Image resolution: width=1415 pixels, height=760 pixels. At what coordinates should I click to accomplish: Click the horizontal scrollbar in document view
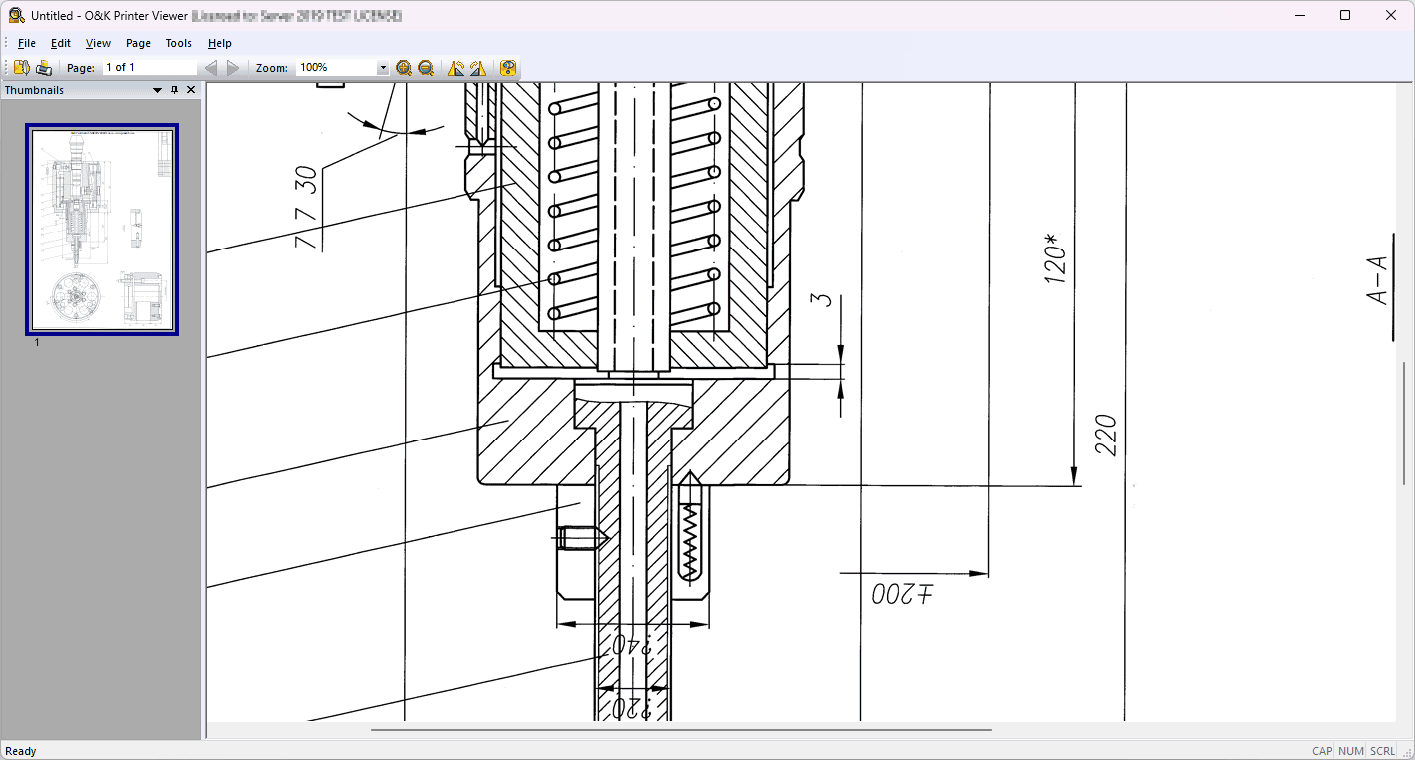point(680,730)
